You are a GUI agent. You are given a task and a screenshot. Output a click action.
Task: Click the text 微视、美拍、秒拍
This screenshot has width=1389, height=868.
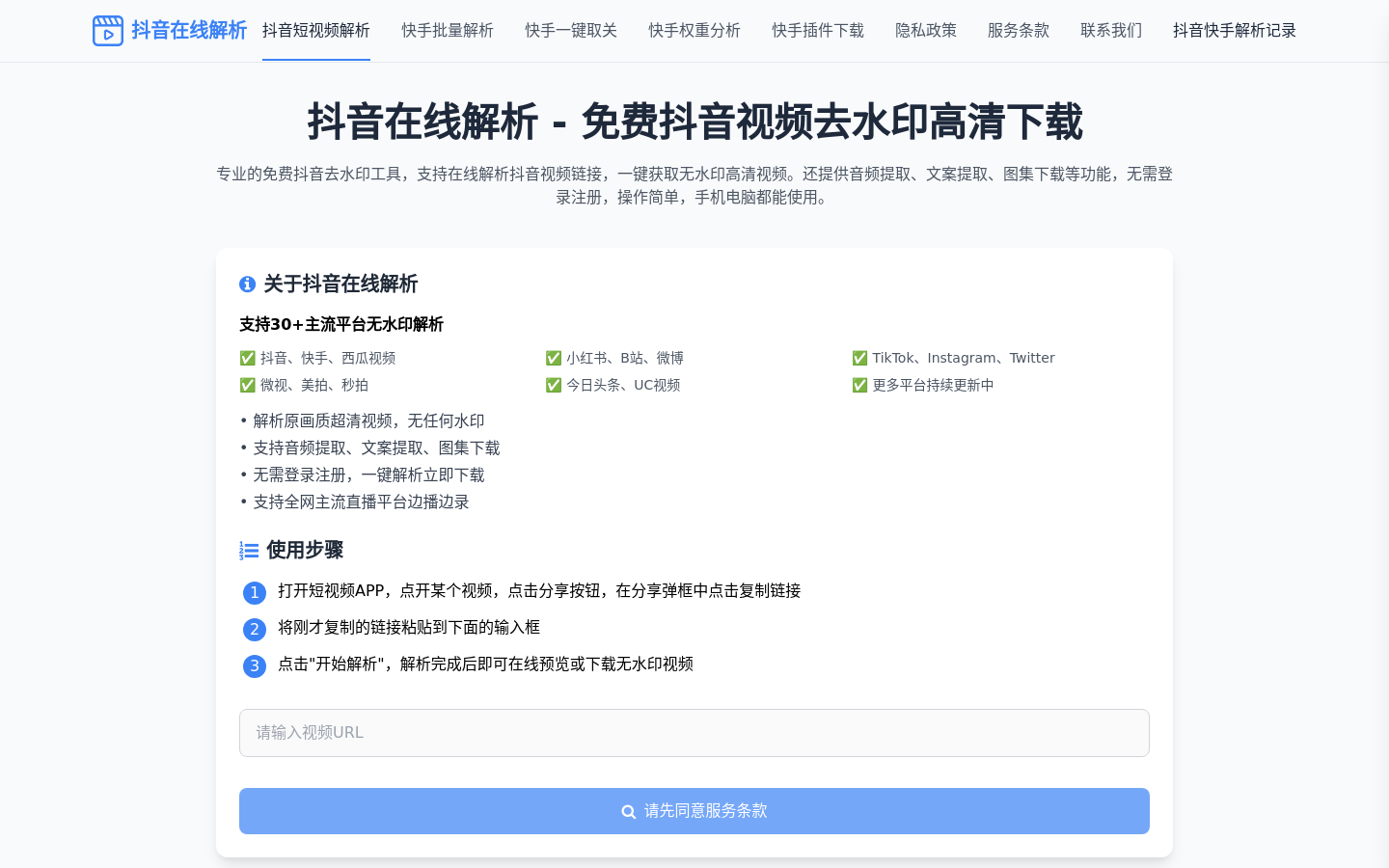[x=314, y=385]
